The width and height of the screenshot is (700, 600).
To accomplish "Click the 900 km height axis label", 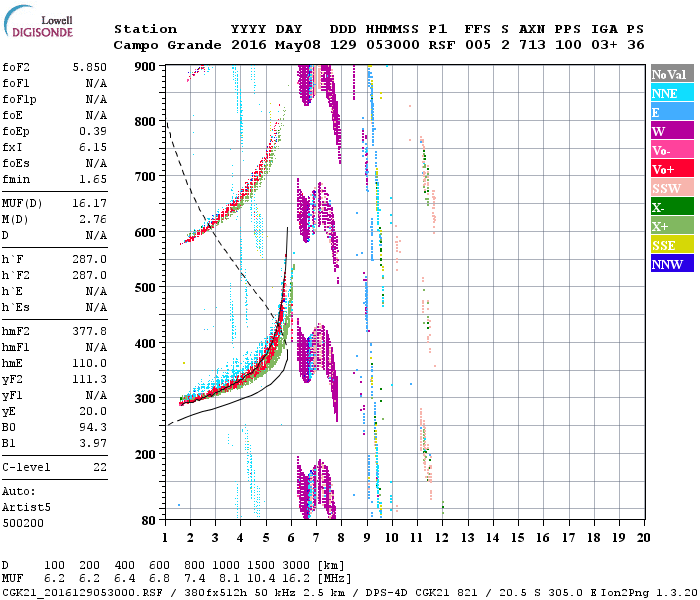I will 145,67.
